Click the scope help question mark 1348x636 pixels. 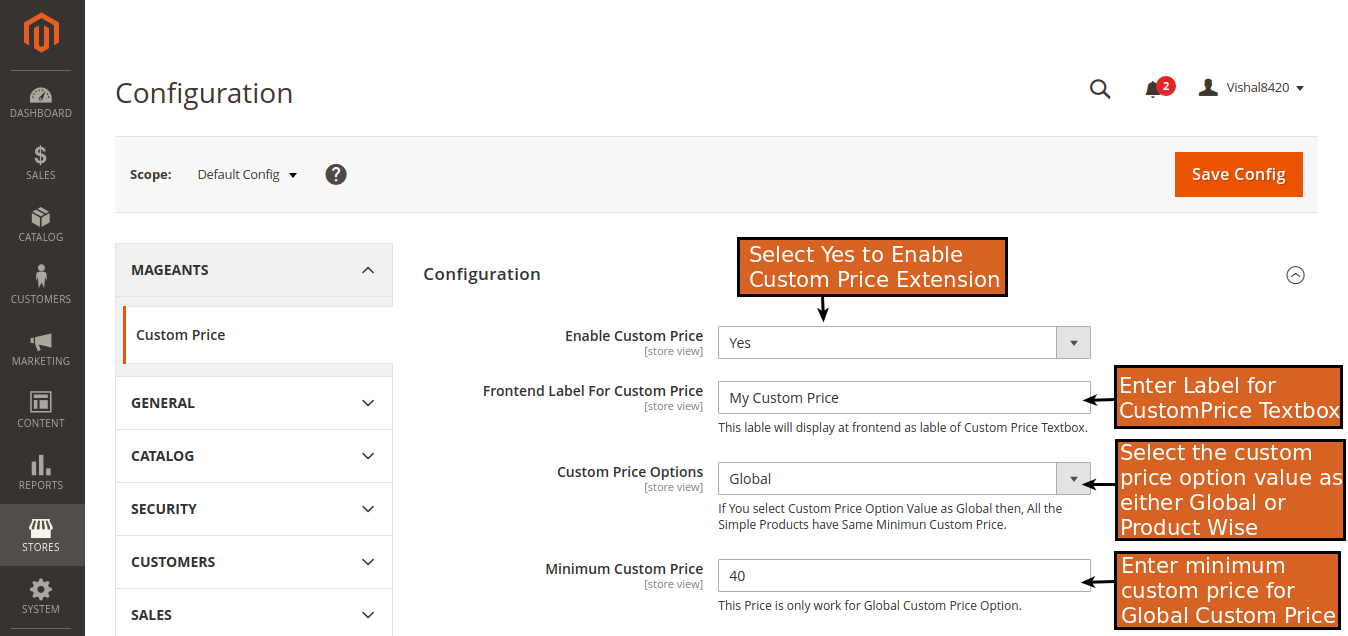(335, 173)
